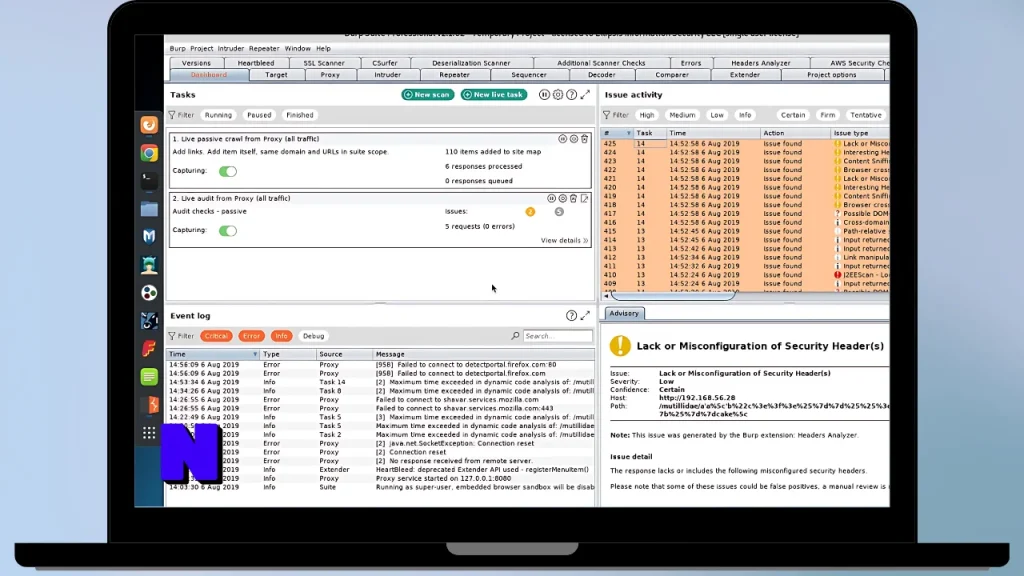Expand View details for Live audit

pyautogui.click(x=564, y=240)
